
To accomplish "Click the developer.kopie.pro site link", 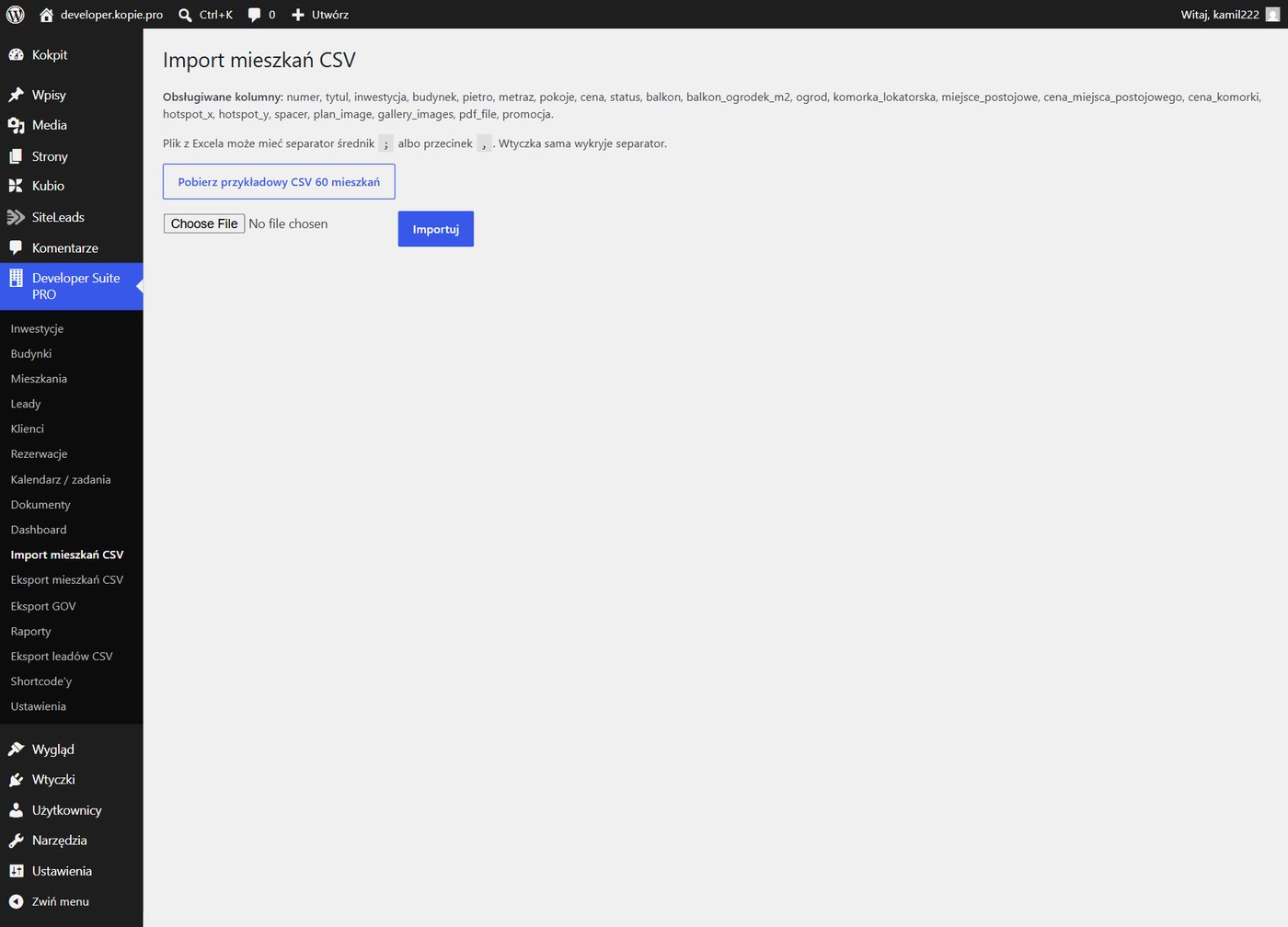I will tap(111, 15).
